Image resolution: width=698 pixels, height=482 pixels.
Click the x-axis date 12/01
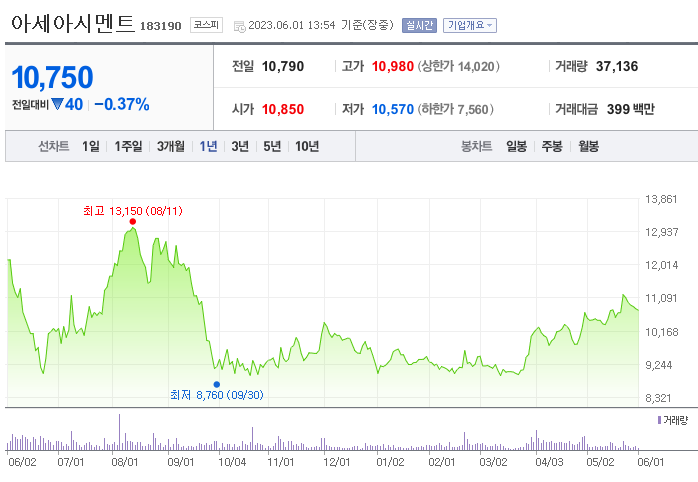pyautogui.click(x=337, y=462)
